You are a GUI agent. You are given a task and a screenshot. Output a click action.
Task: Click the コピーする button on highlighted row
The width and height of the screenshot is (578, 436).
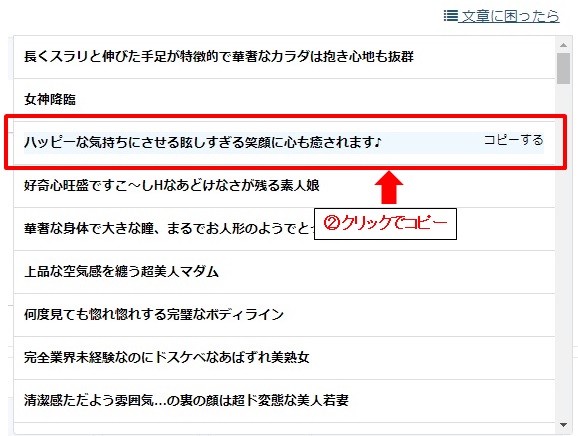tap(513, 140)
